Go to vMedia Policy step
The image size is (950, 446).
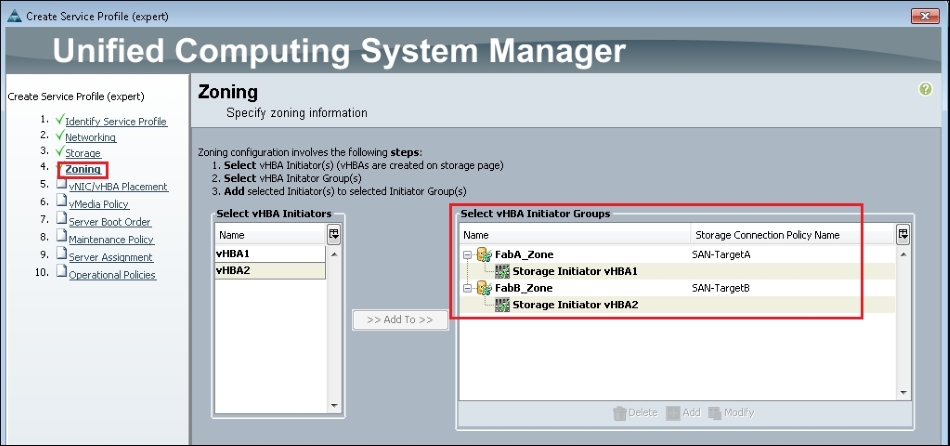(99, 205)
